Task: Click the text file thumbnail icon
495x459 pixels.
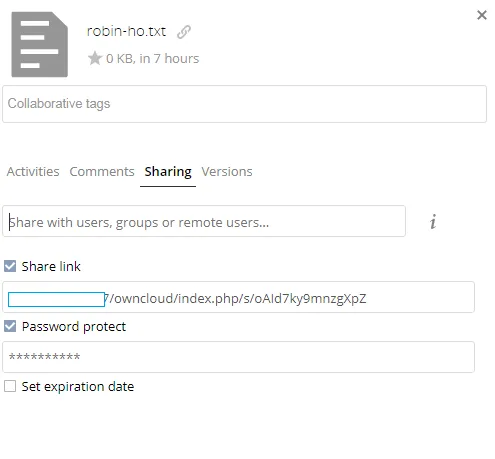Action: [x=40, y=44]
